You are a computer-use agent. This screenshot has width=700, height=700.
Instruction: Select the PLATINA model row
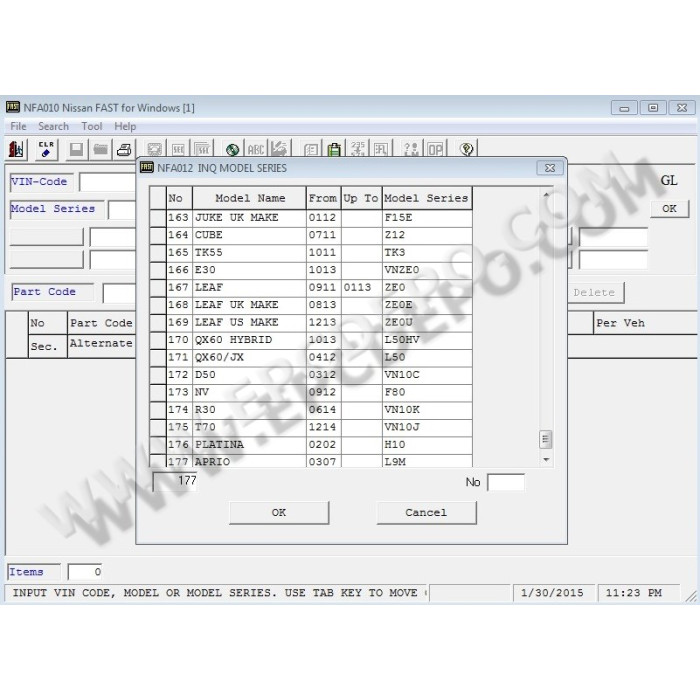coord(311,445)
